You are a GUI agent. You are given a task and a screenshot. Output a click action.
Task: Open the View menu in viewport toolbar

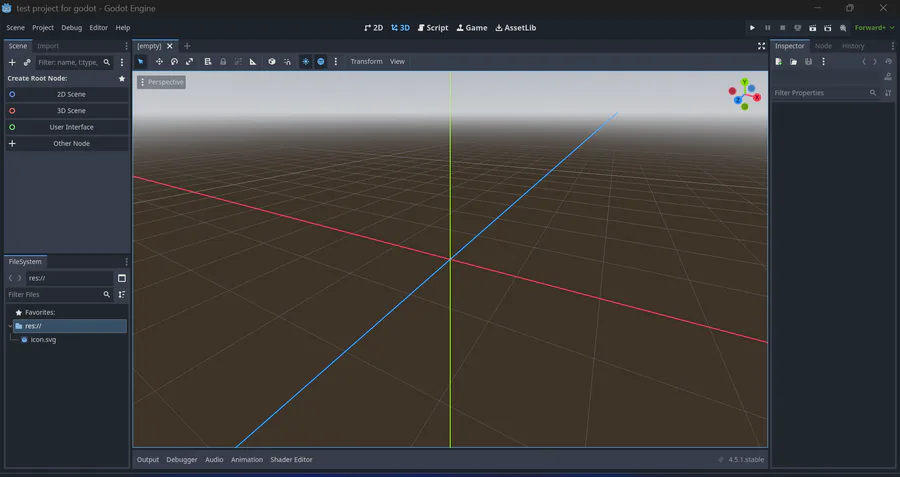click(397, 61)
